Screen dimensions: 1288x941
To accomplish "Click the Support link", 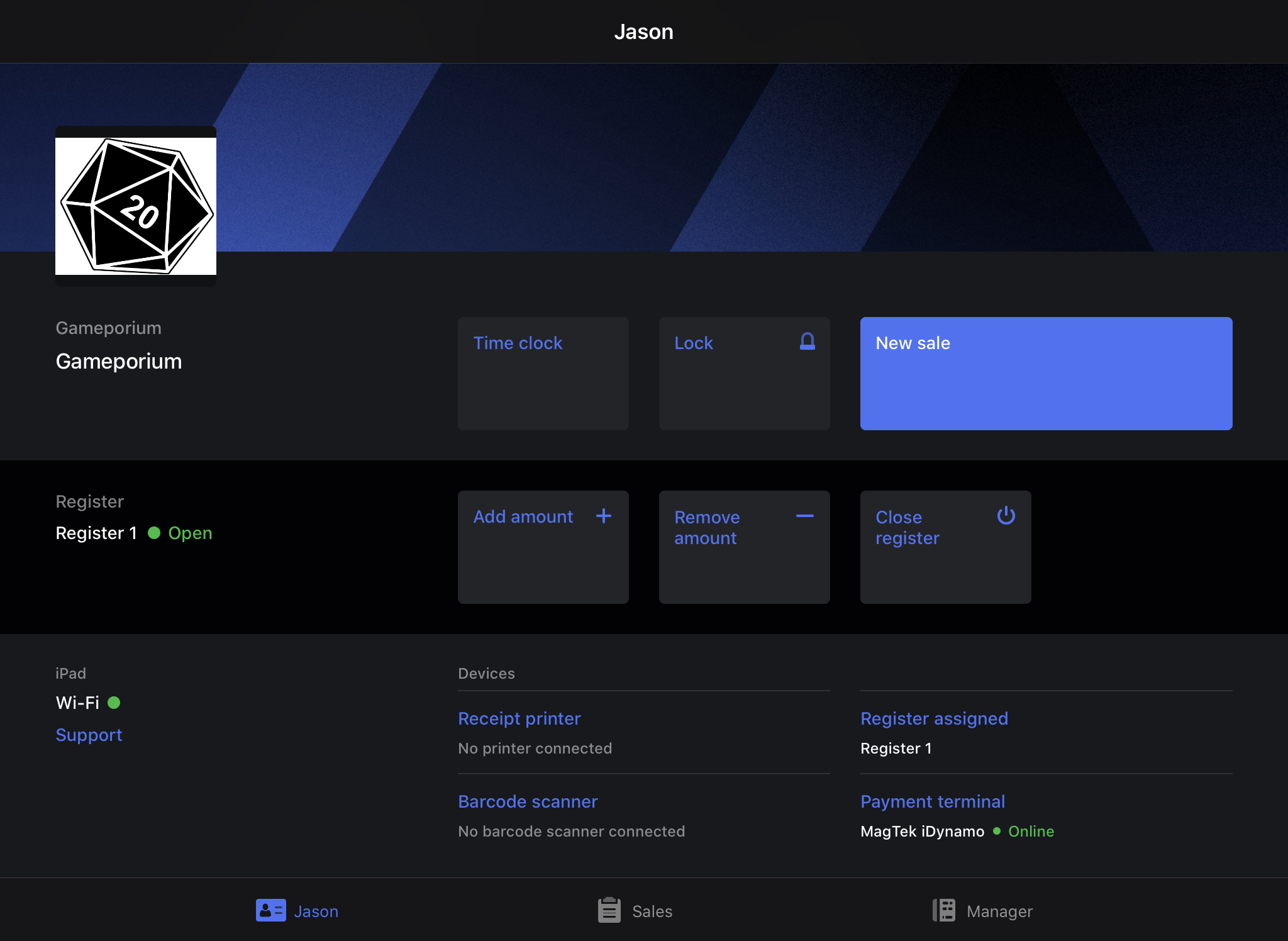I will (89, 734).
